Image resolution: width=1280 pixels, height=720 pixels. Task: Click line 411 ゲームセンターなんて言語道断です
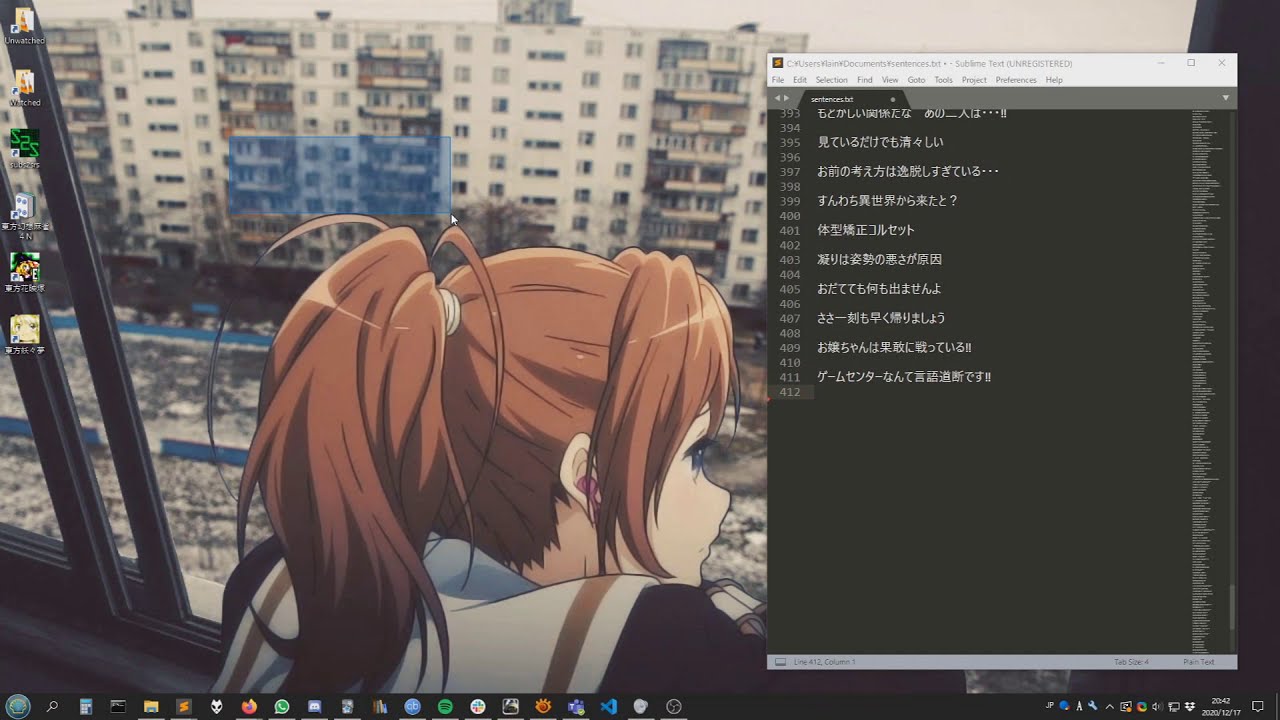coord(904,377)
